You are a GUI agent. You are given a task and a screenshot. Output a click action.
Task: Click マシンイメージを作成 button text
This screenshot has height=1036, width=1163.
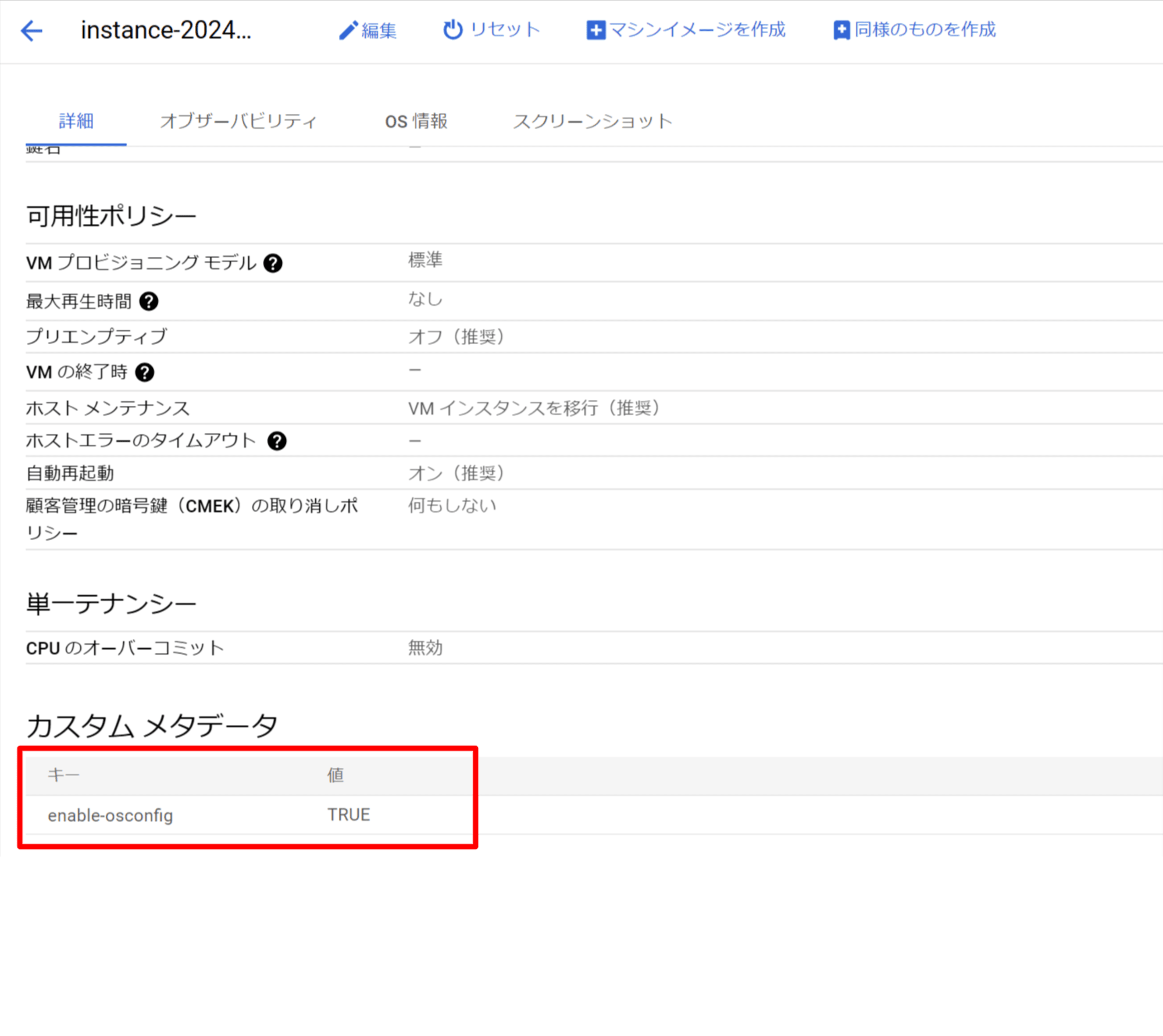click(697, 30)
